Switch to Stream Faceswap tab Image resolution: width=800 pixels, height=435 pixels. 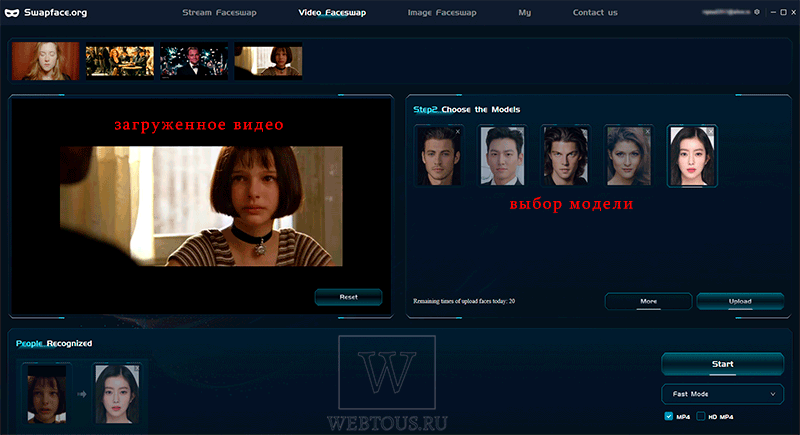[219, 12]
